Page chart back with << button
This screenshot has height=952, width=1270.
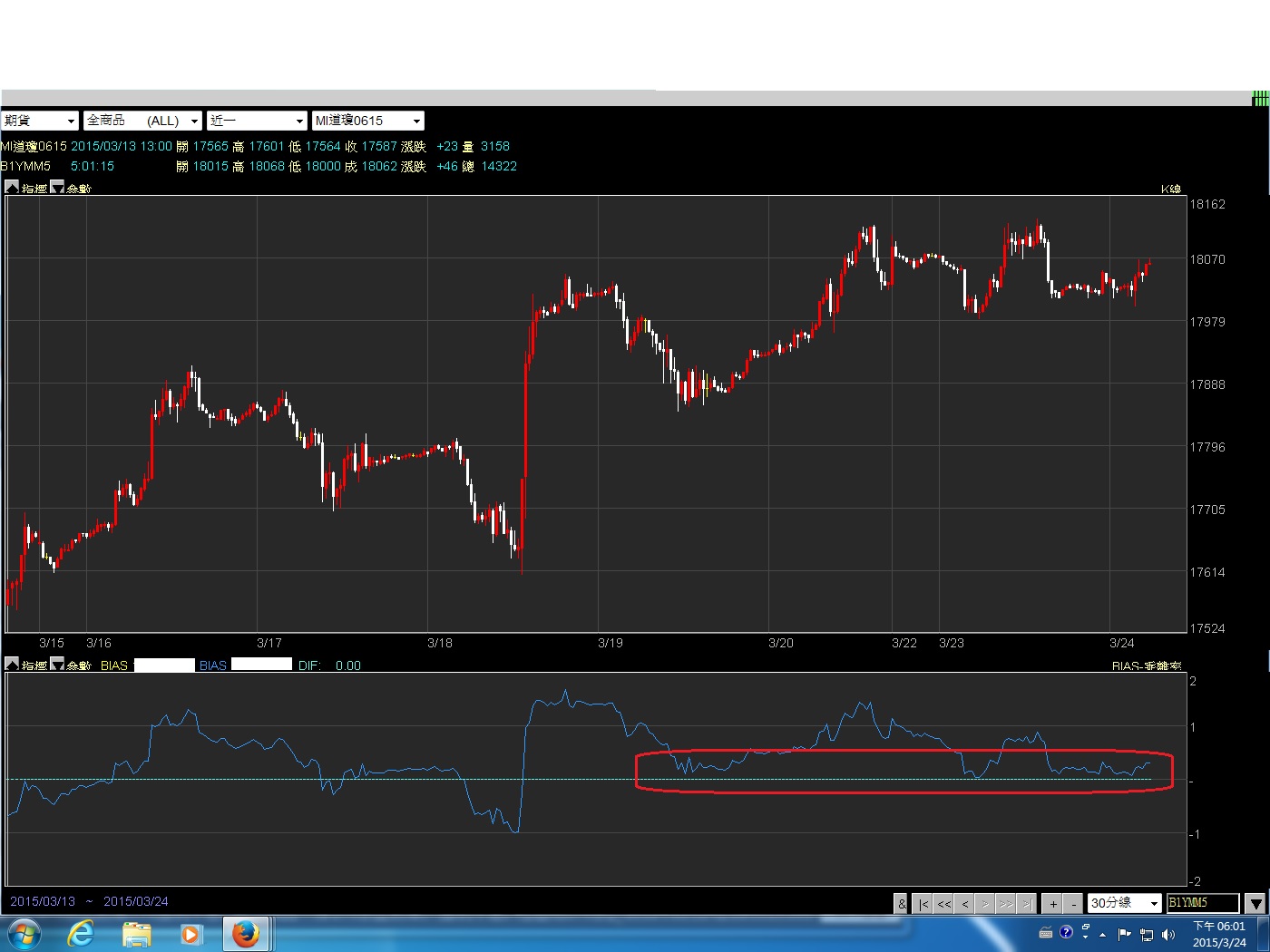943,904
